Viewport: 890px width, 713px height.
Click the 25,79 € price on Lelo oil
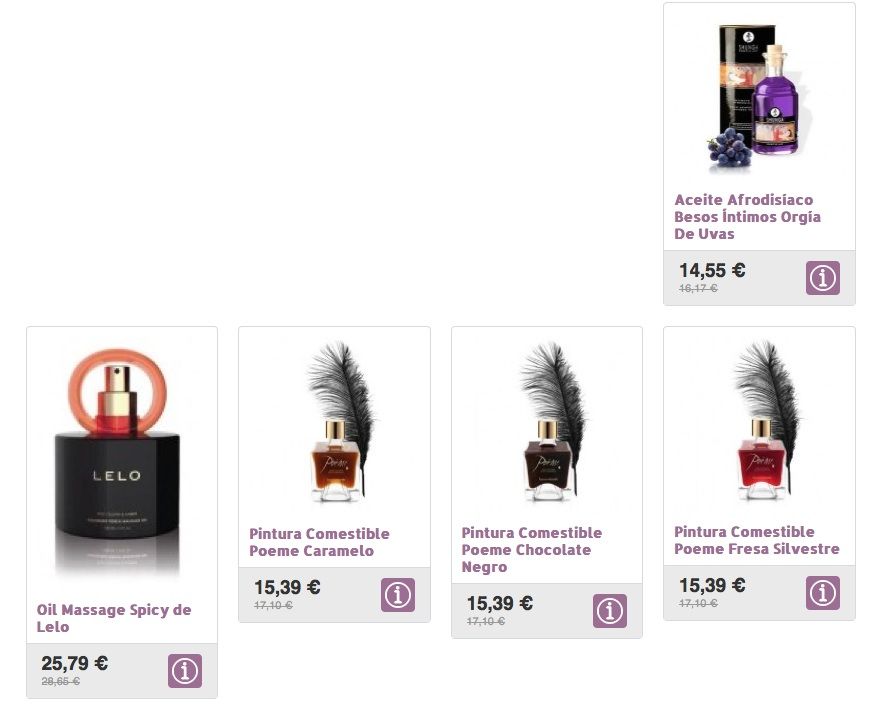pos(74,663)
